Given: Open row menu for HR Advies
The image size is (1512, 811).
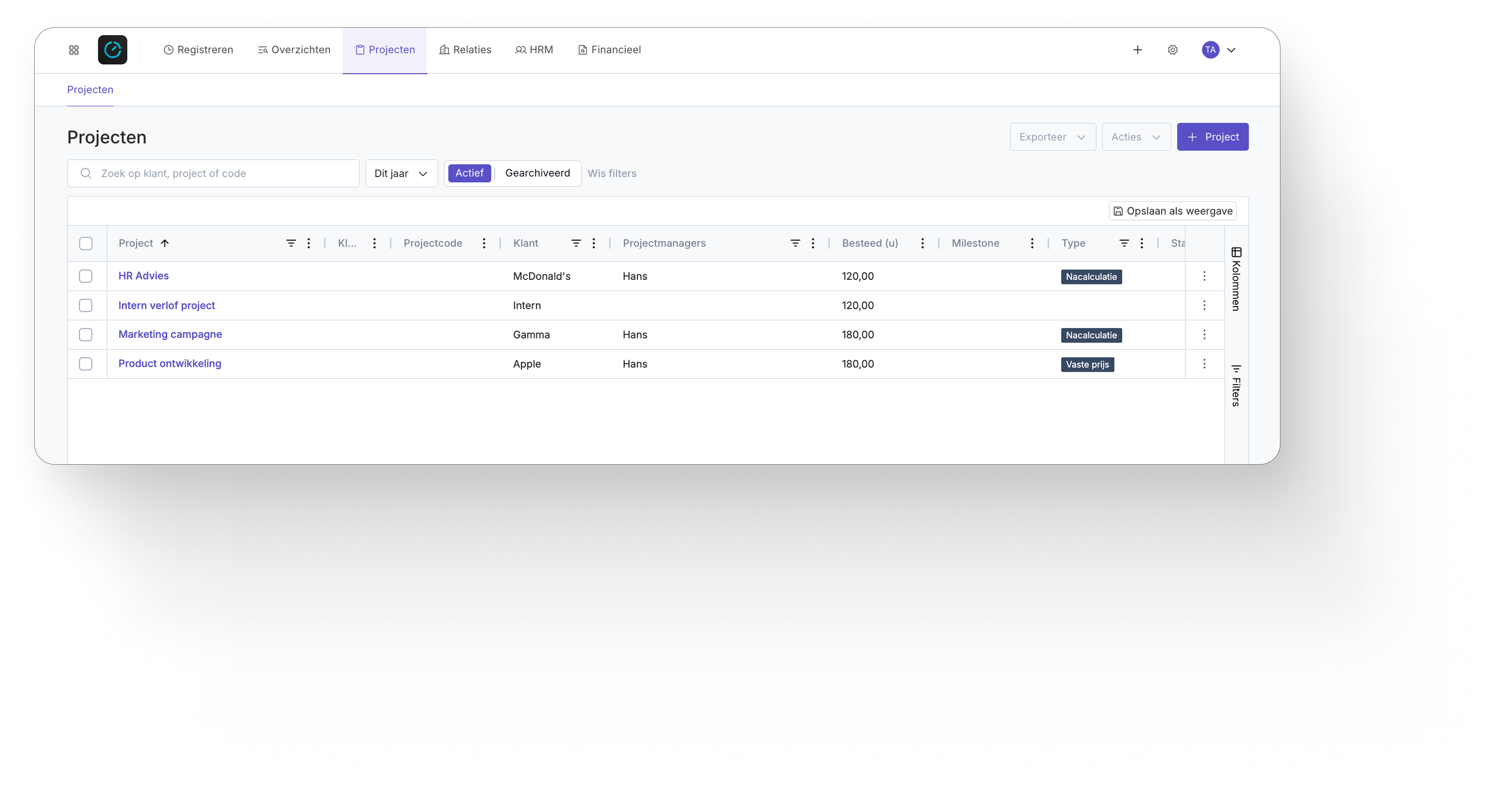Looking at the screenshot, I should click(x=1204, y=276).
